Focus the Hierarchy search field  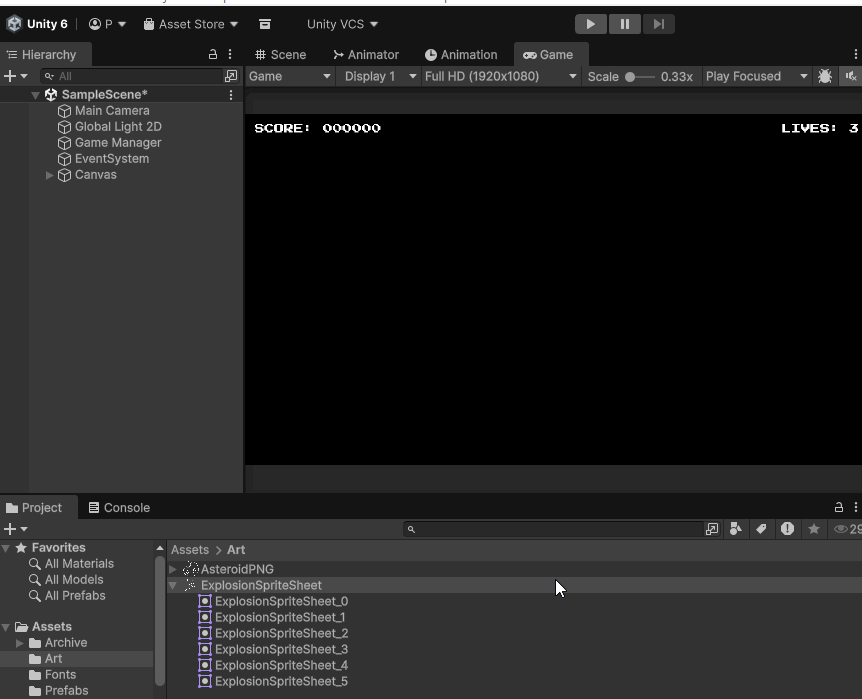click(132, 76)
